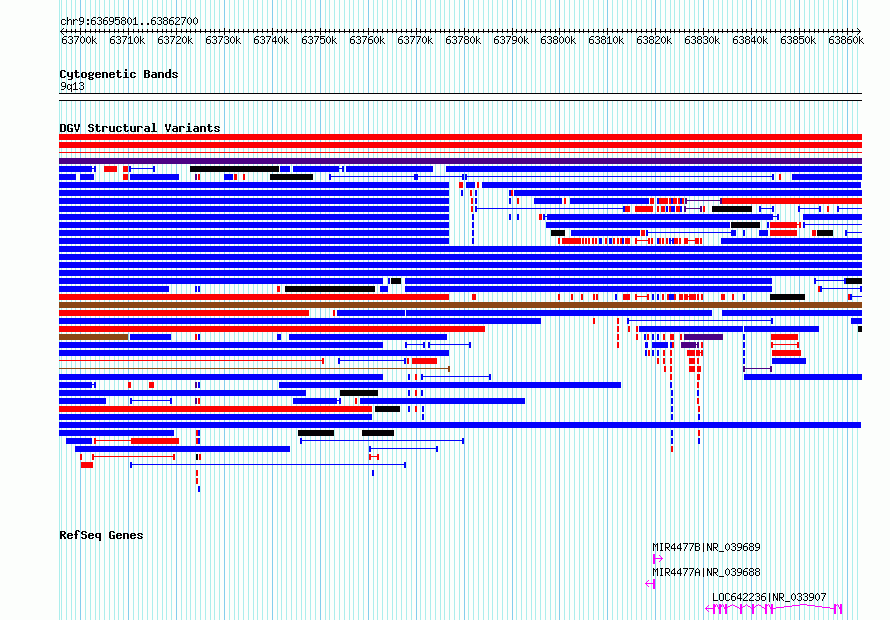Screen dimensions: 890x620
Task: Click the DGV Structural Variants track title
Action: click(140, 128)
